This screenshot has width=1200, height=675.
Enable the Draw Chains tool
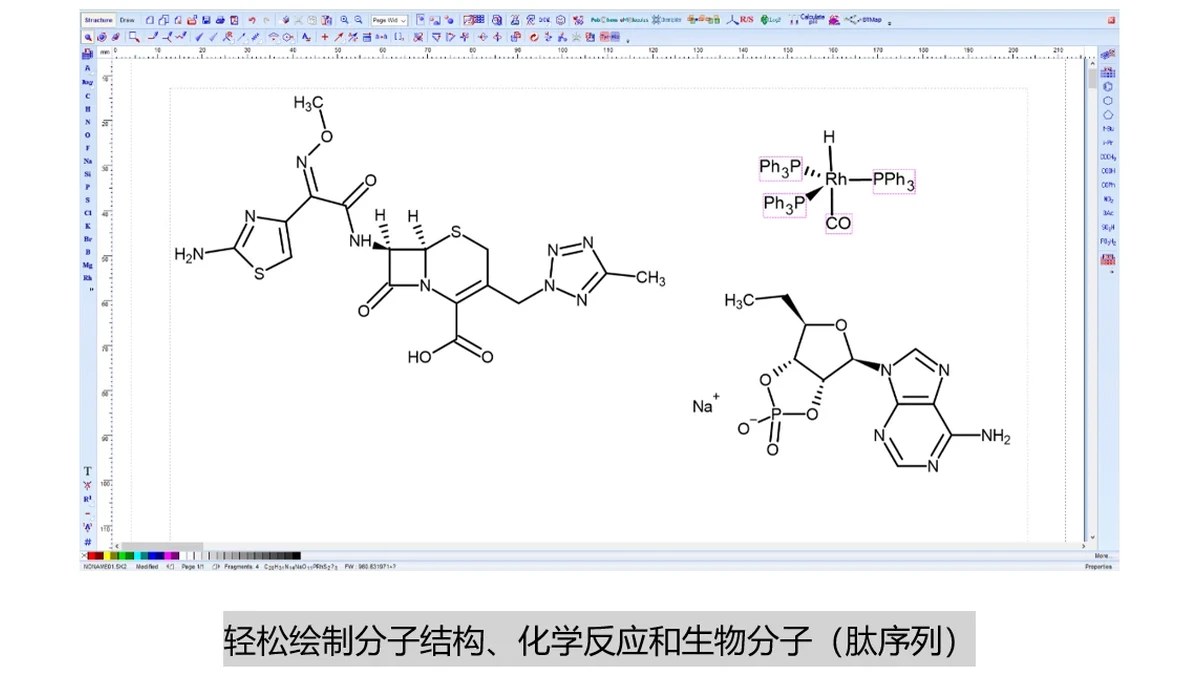coord(181,36)
